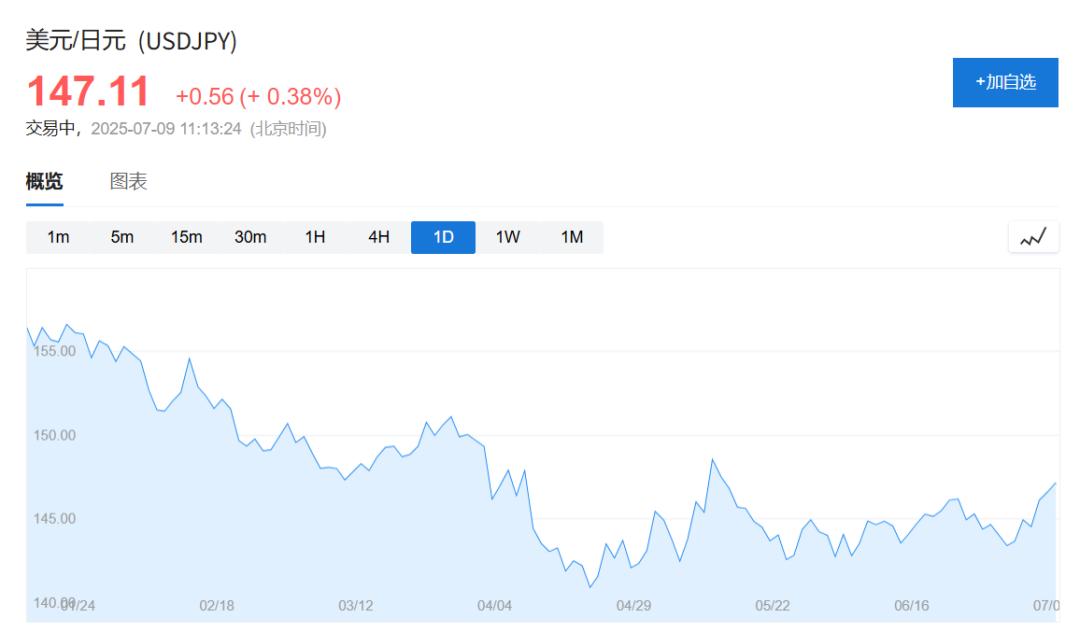Click the 05/22 date marker on chart
Screen dimensions: 1080x632
pos(772,606)
